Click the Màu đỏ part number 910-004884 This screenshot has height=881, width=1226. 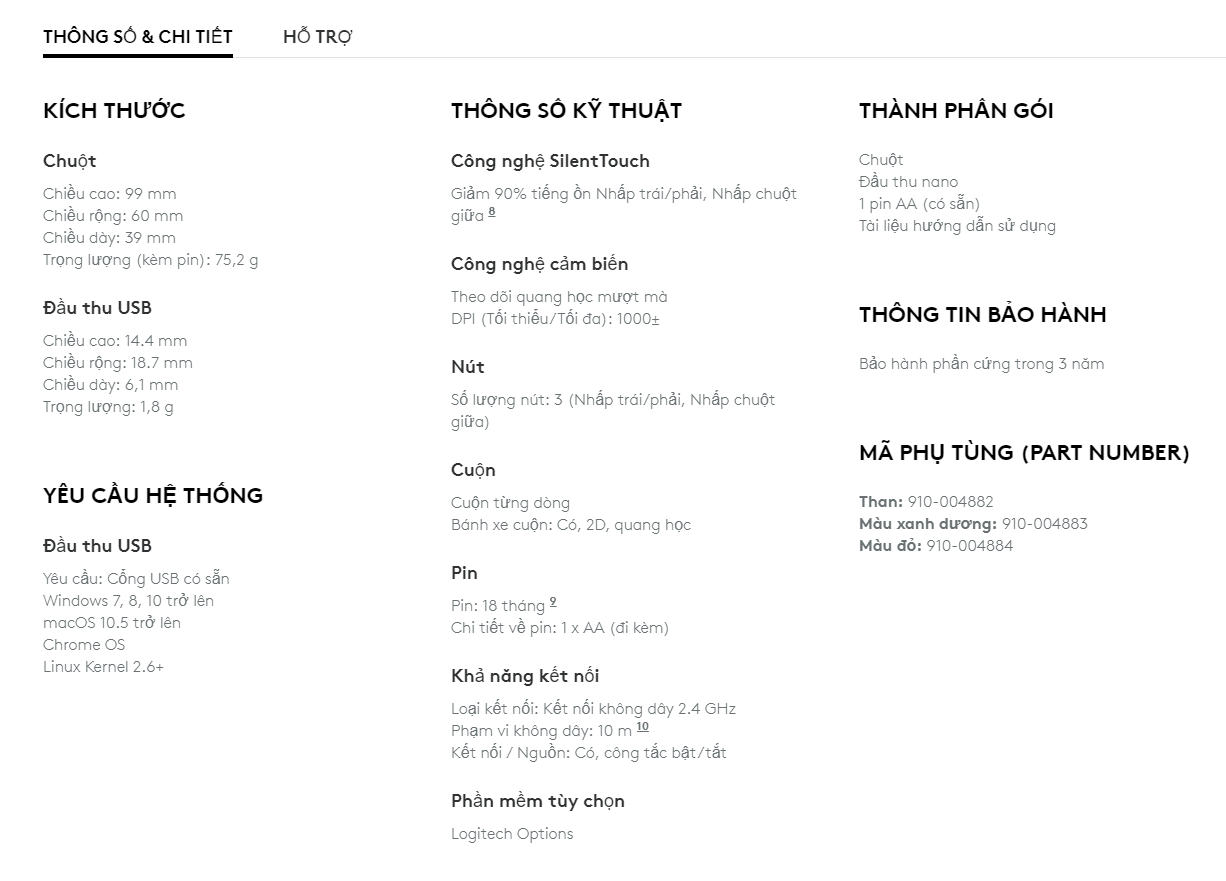click(968, 546)
